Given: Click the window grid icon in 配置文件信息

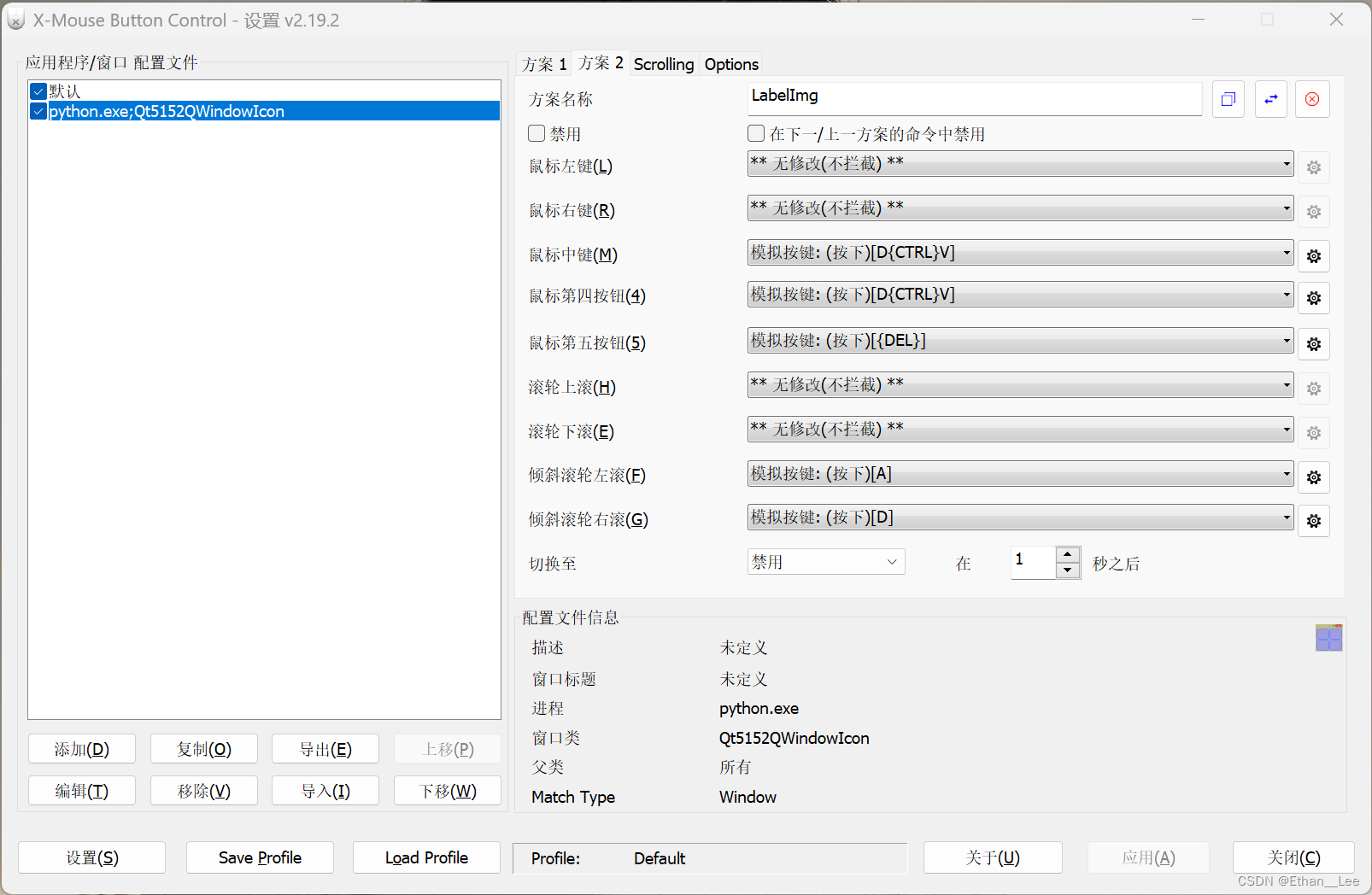Looking at the screenshot, I should coord(1328,637).
